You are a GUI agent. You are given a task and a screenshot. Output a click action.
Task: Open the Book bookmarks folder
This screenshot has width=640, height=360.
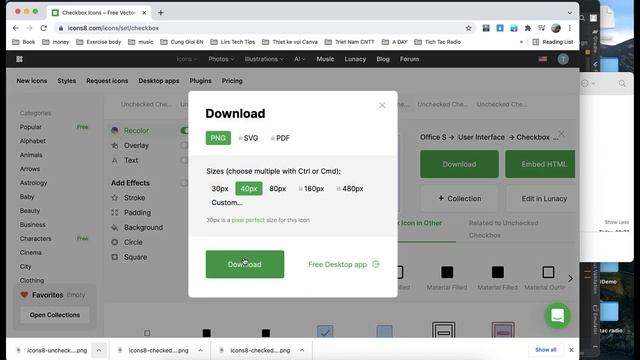(24, 42)
